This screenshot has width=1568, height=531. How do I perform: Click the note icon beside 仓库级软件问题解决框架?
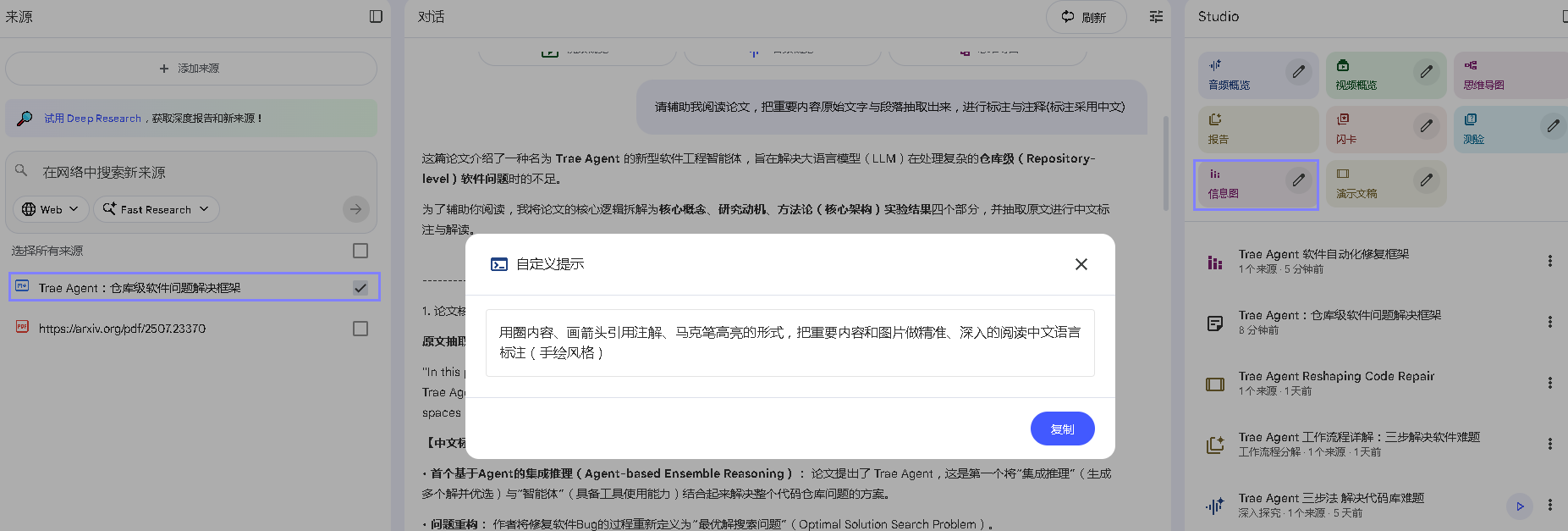pos(1215,323)
